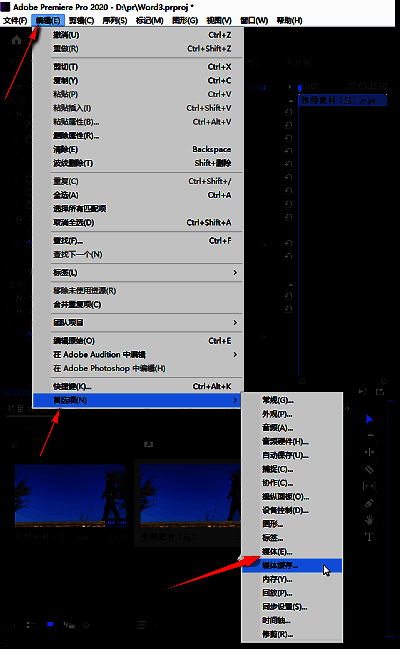Choose 查找(F)... in Edit menu

tap(138, 241)
